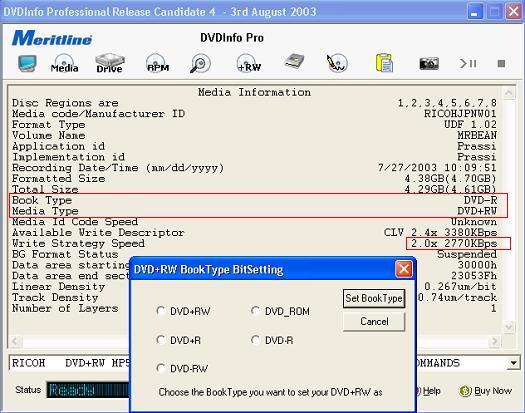Select the DVD_ROM radio button

256,311
